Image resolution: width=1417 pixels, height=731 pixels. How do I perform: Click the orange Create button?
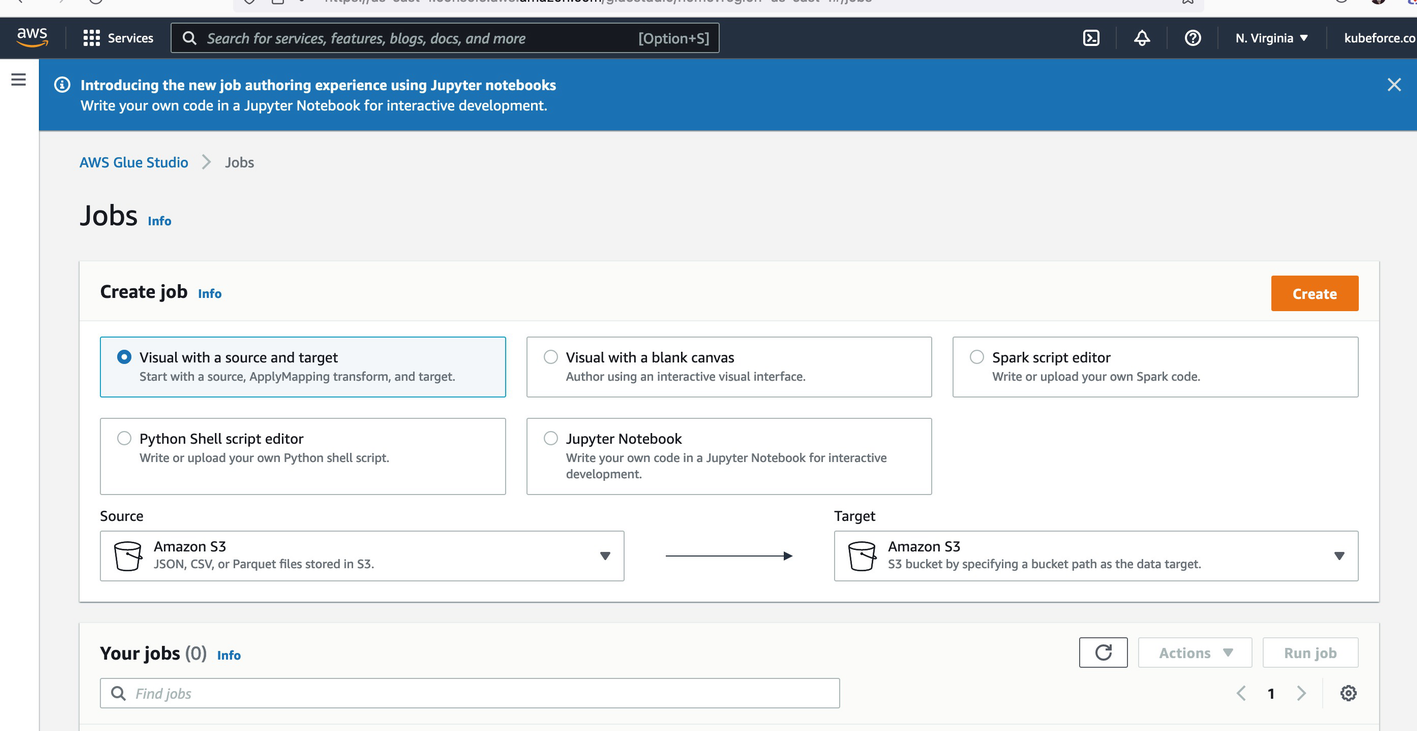click(1314, 293)
